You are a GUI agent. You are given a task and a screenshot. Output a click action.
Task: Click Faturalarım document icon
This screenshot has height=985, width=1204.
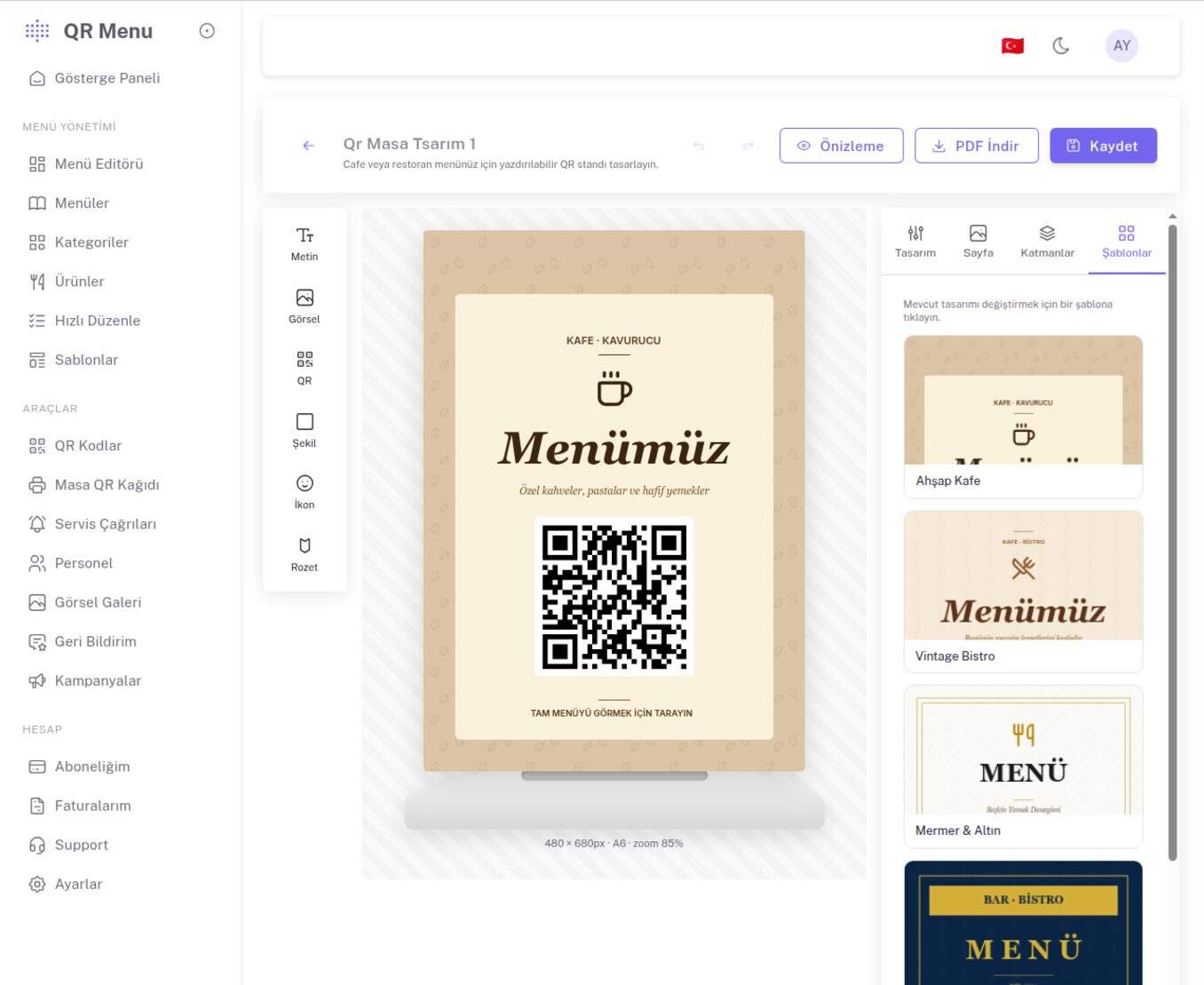click(x=37, y=806)
